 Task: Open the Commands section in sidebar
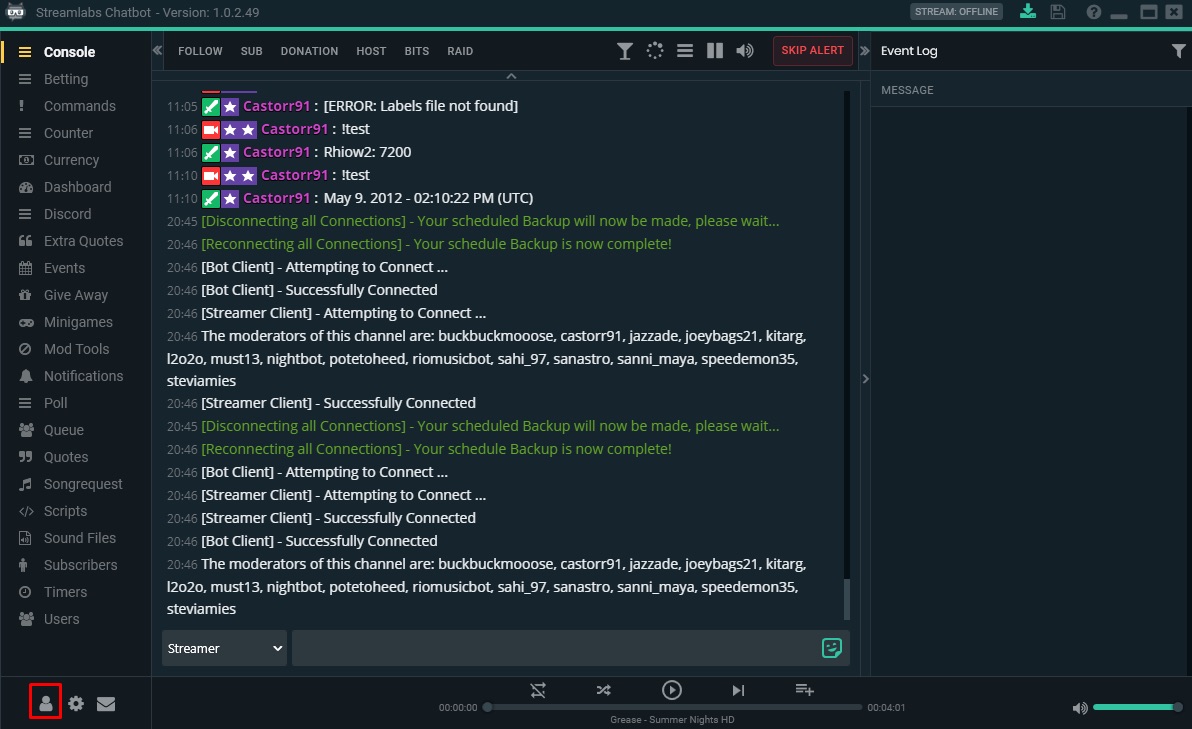point(79,106)
